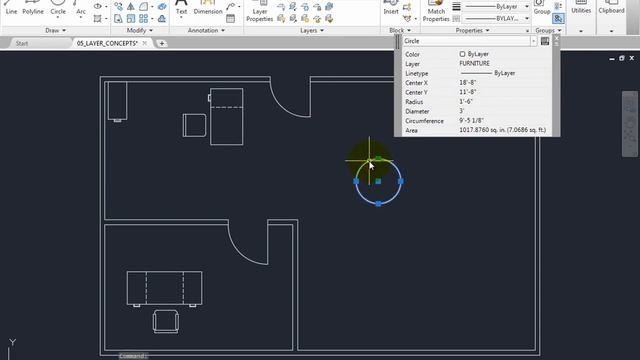Click the layer Unisolate icon
Image resolution: width=640 pixels, height=360 pixels.
pos(293,18)
